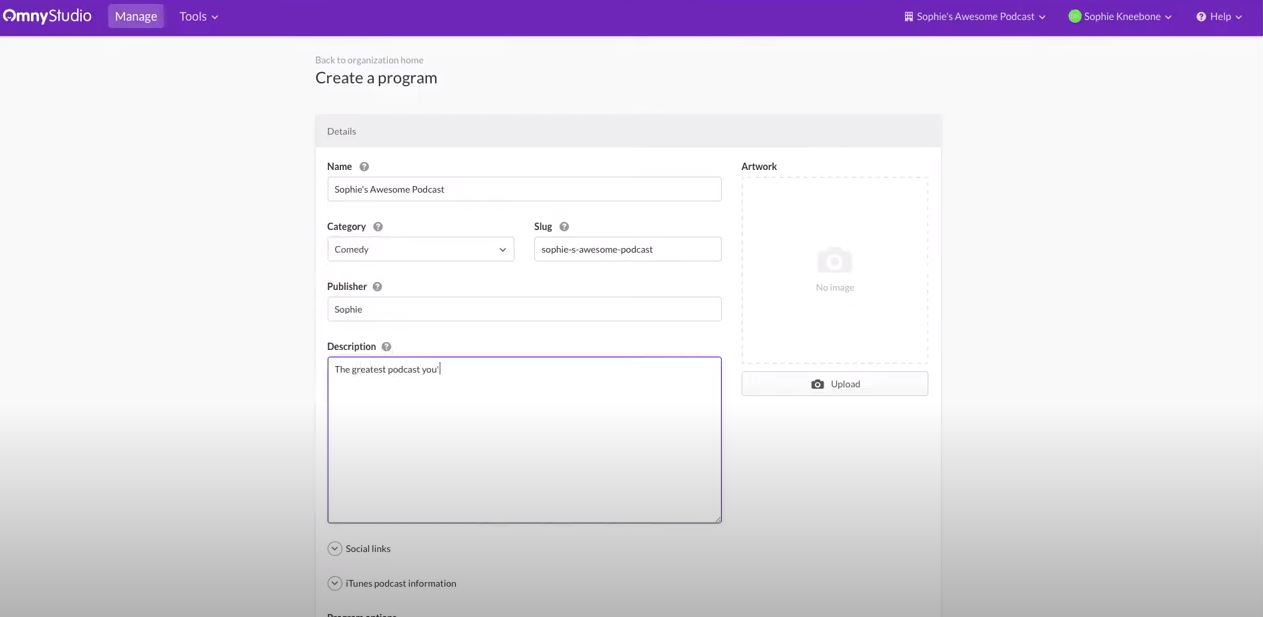Click the Create a program heading
Screen dimensions: 1263x617
(x=376, y=78)
